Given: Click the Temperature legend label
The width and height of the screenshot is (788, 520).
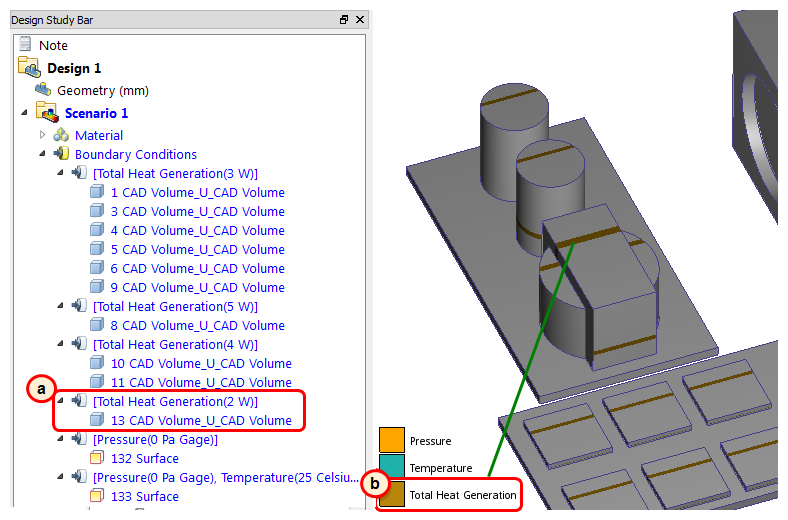Looking at the screenshot, I should [x=441, y=468].
